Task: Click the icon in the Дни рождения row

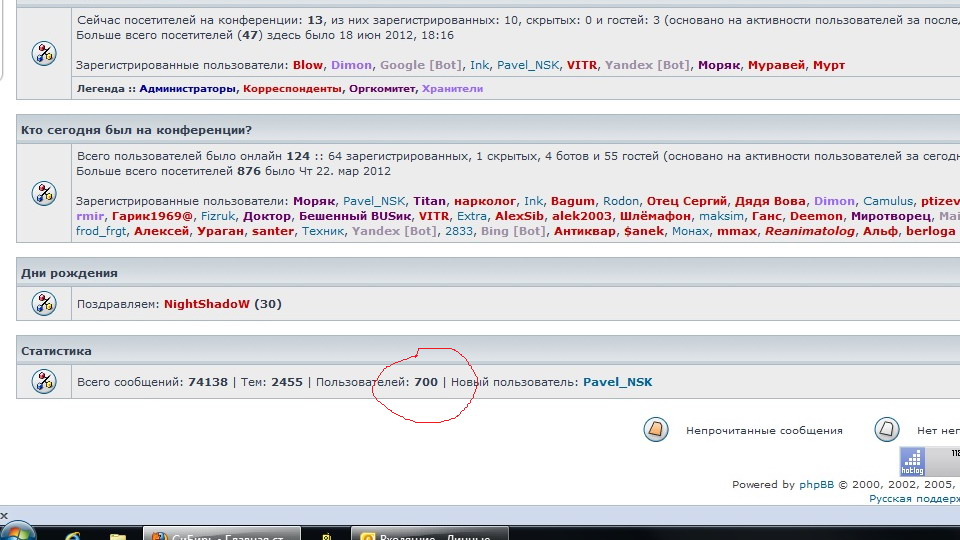Action: pyautogui.click(x=44, y=303)
